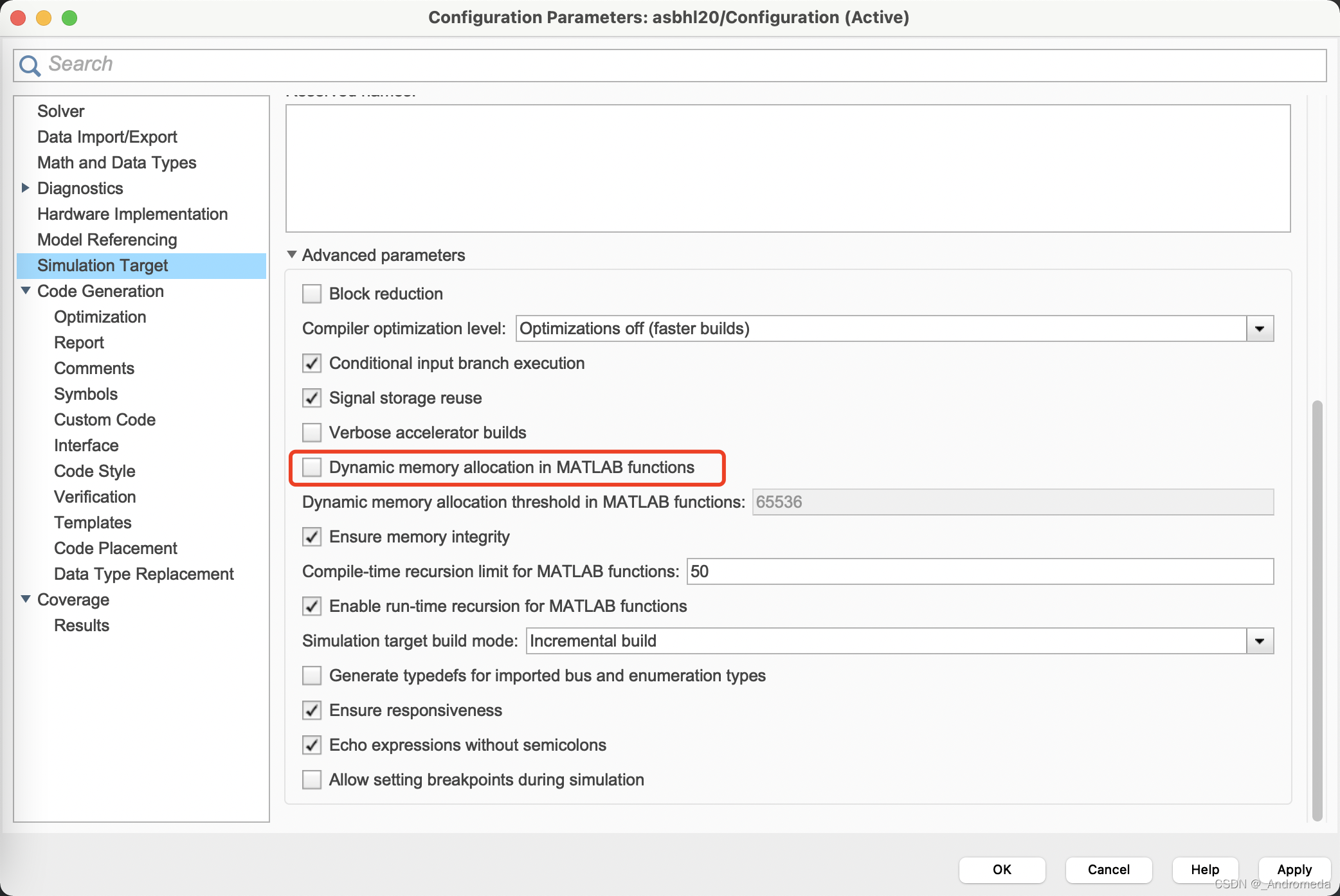This screenshot has height=896, width=1340.
Task: Select the Results menu item
Action: [x=82, y=625]
